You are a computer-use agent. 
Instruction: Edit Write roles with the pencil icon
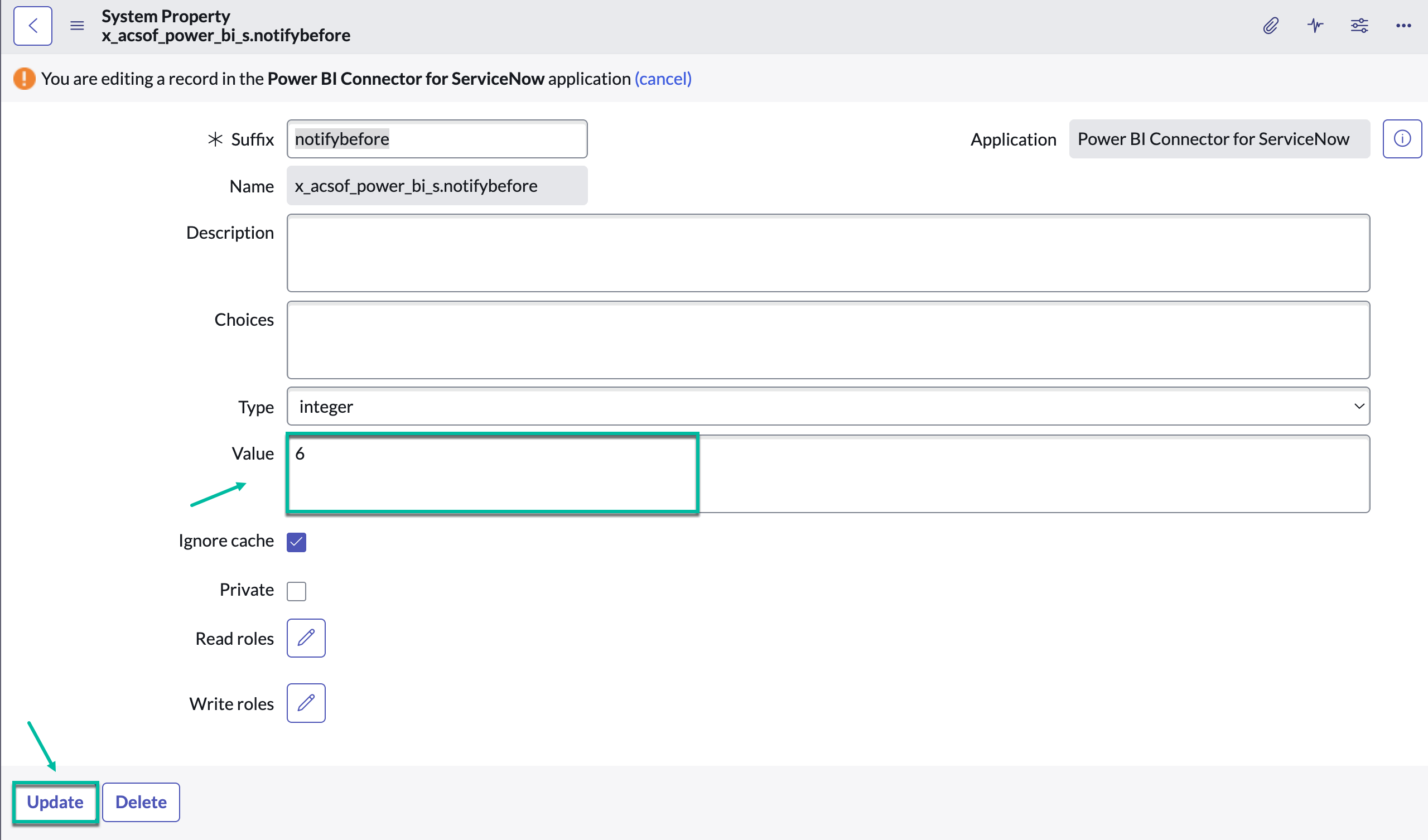click(306, 703)
